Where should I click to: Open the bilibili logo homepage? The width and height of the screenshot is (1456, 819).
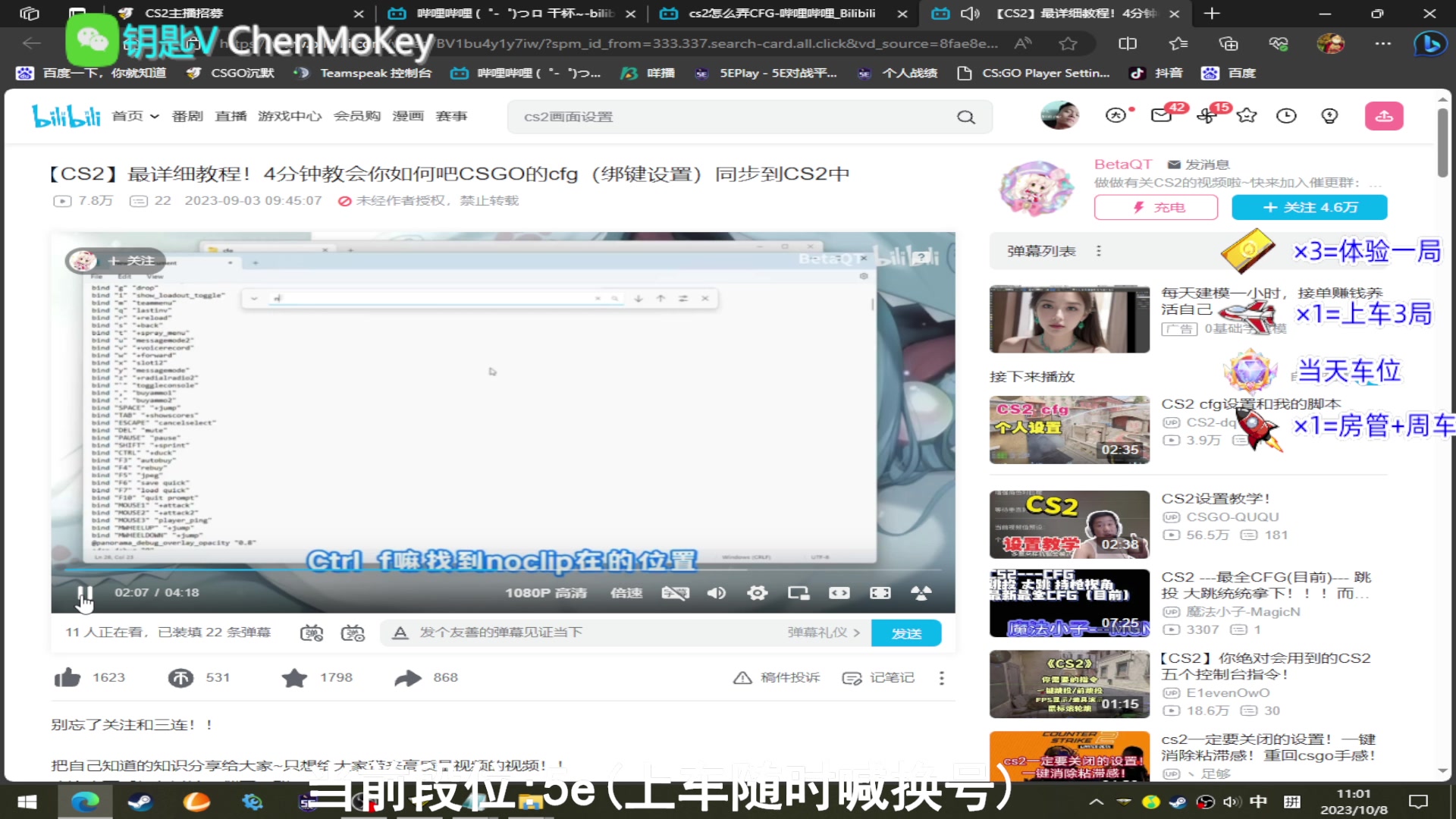[66, 116]
